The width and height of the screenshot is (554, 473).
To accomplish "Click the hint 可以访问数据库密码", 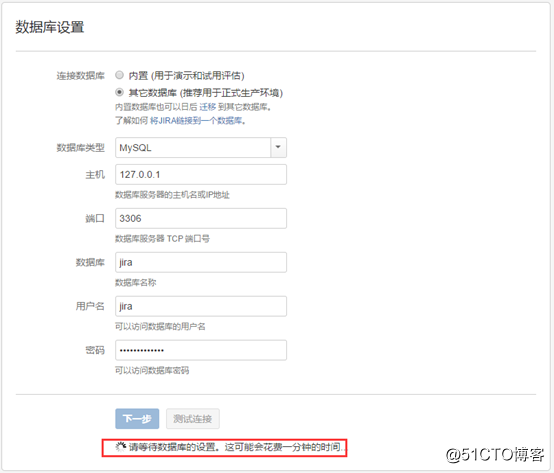I will [152, 370].
